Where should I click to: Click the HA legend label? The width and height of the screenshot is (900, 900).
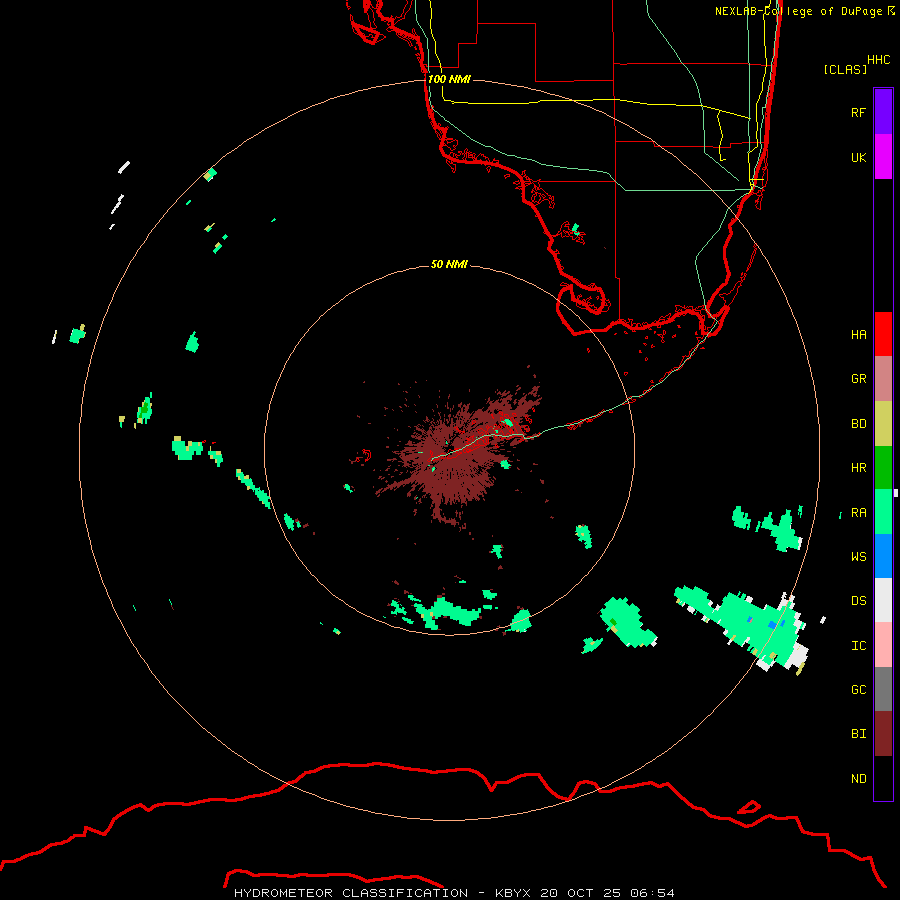coord(858,335)
